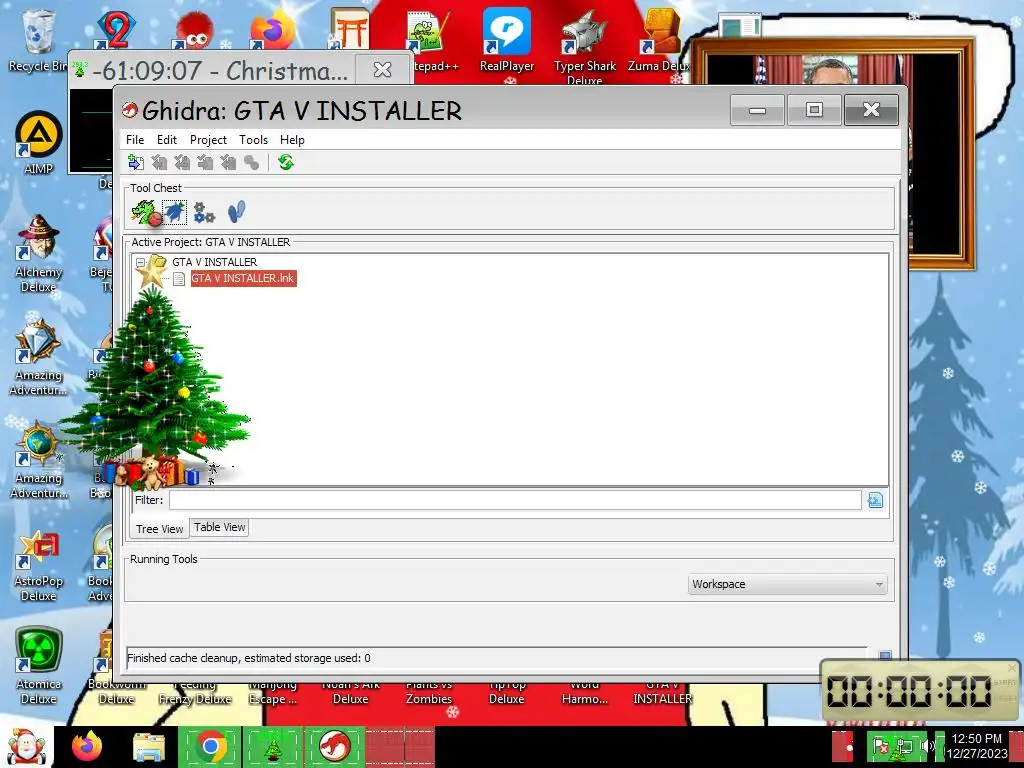Select GTA V INSTALLER.lnk in project tree

tap(243, 278)
